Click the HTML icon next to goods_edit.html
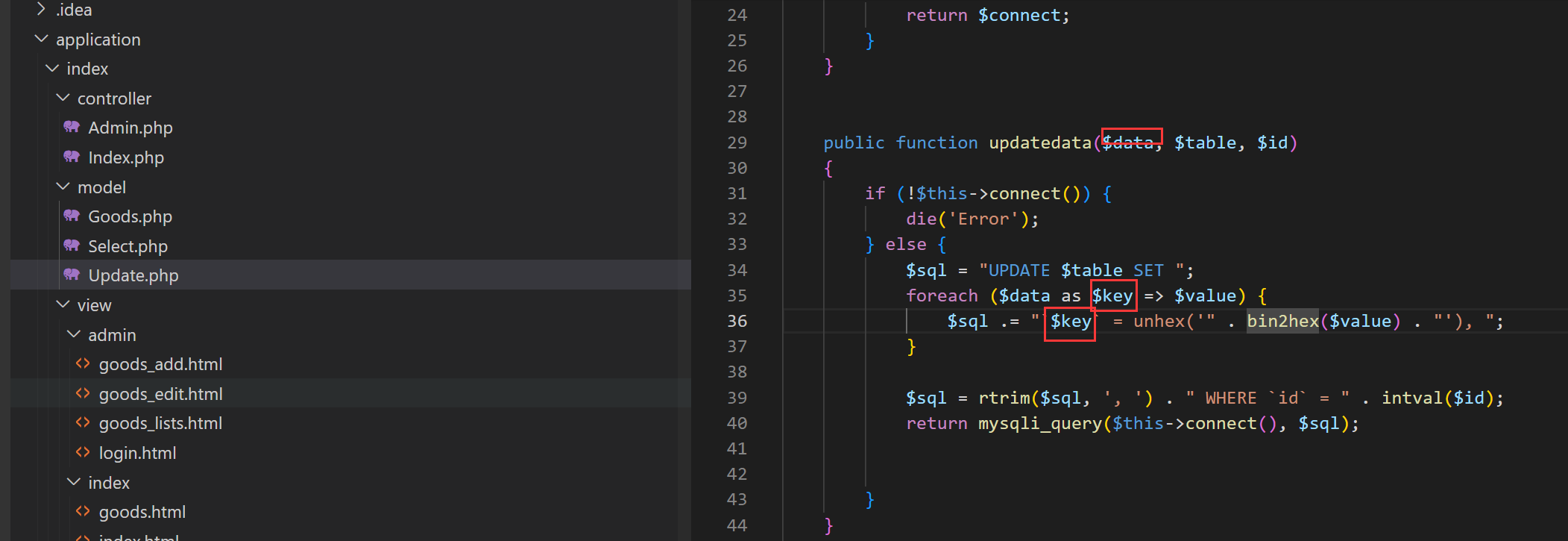 83,393
